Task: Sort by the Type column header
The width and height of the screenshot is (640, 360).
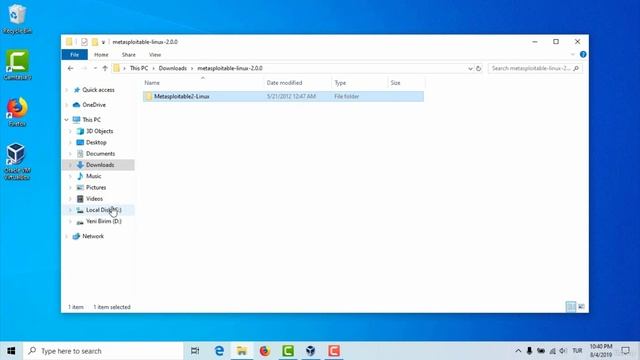Action: pyautogui.click(x=360, y=83)
